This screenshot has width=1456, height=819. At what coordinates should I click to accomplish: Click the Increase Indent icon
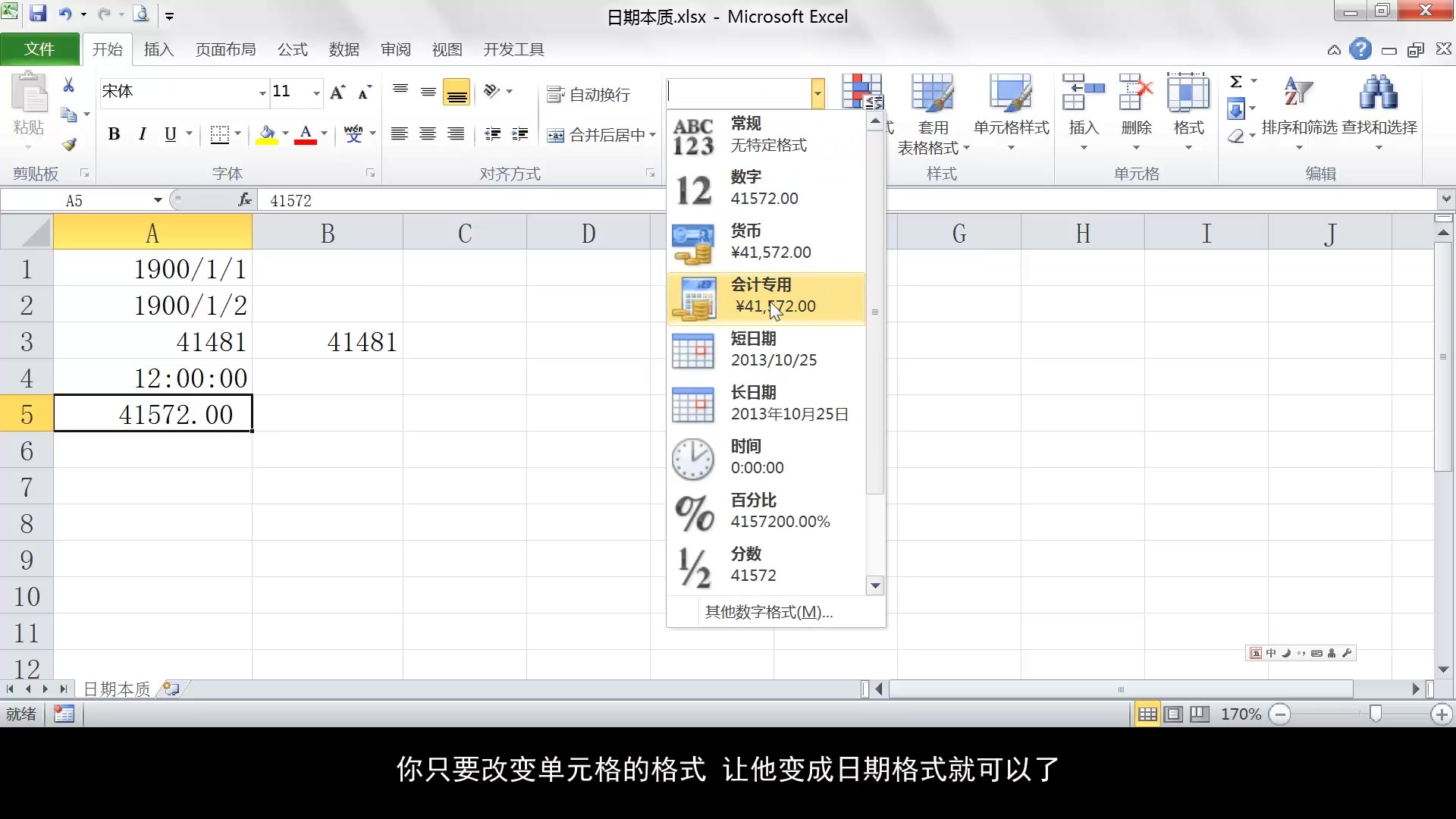(520, 134)
